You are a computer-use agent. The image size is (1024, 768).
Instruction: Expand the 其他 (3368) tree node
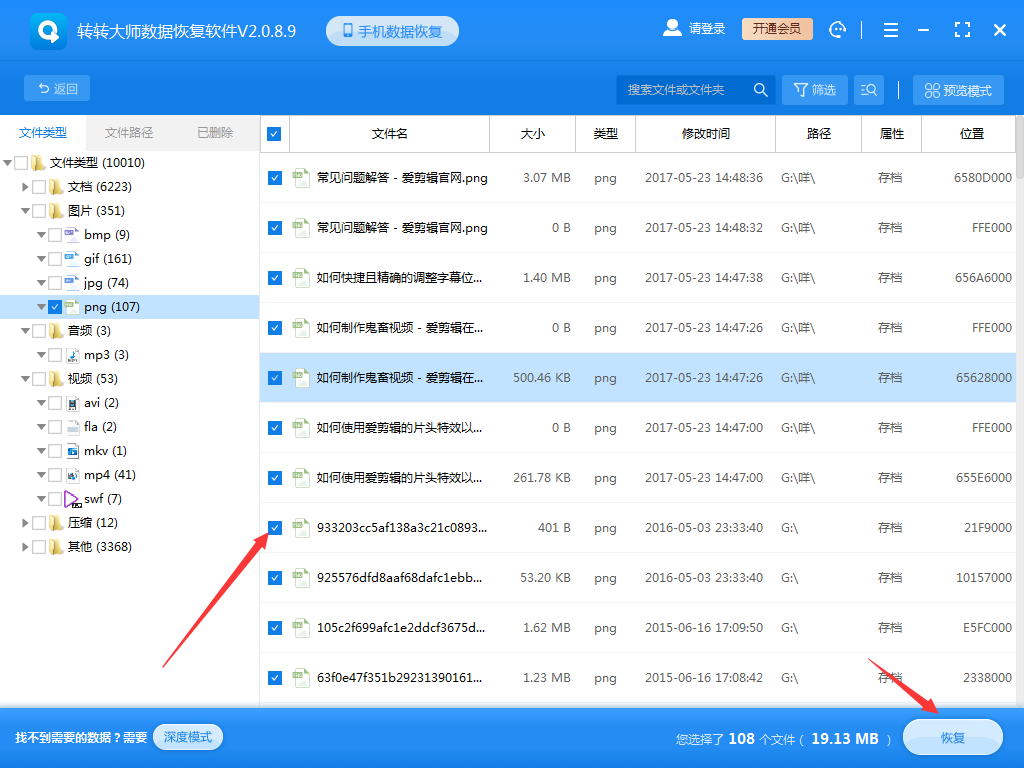click(x=25, y=547)
